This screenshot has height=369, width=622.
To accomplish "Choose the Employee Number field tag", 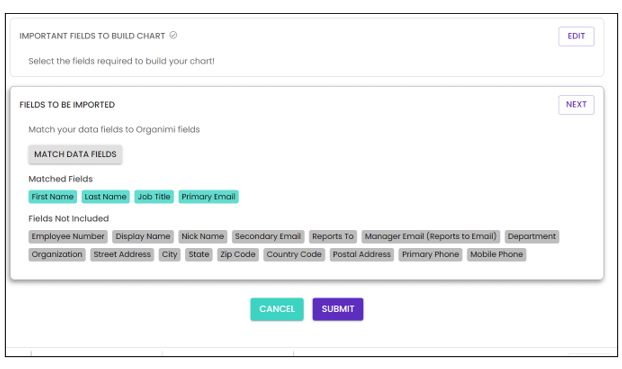I will click(x=68, y=236).
